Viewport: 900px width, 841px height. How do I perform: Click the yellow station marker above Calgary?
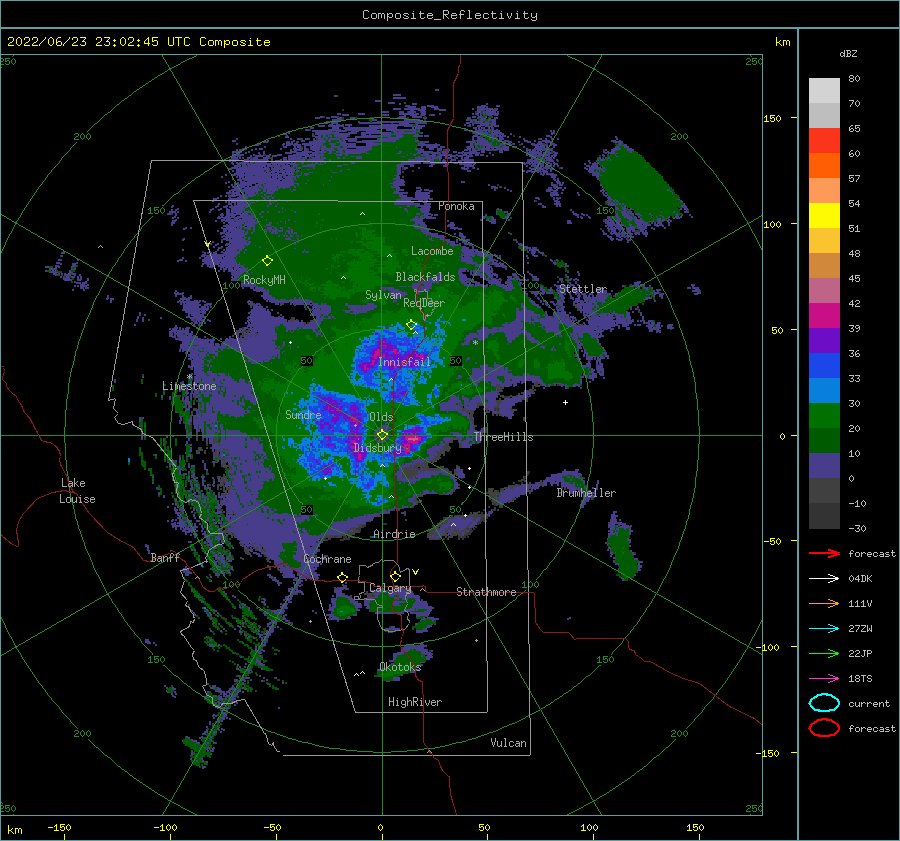point(395,576)
